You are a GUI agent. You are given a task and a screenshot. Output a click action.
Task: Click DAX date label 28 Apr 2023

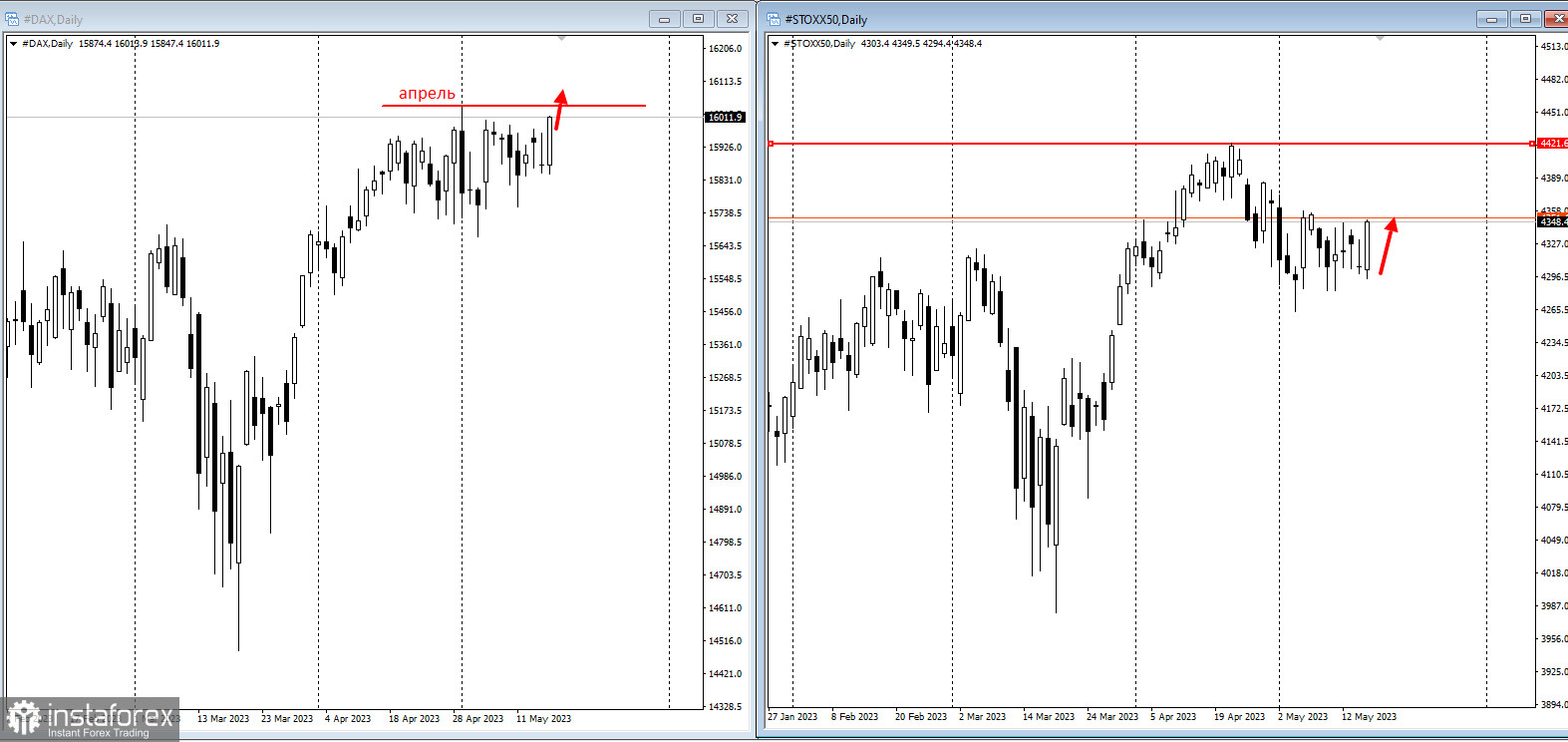point(477,719)
